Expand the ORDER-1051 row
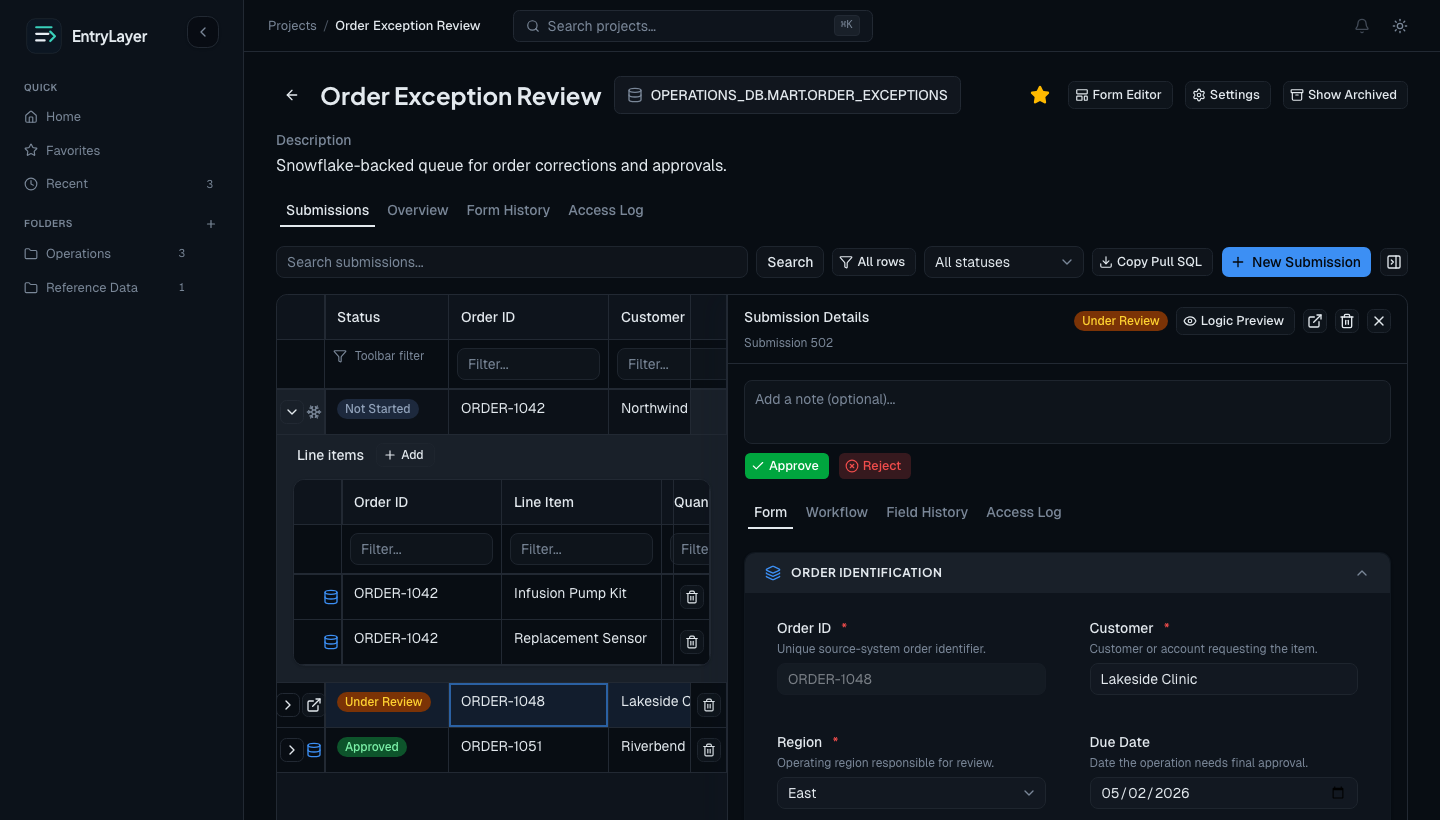Image resolution: width=1440 pixels, height=820 pixels. pyautogui.click(x=291, y=750)
